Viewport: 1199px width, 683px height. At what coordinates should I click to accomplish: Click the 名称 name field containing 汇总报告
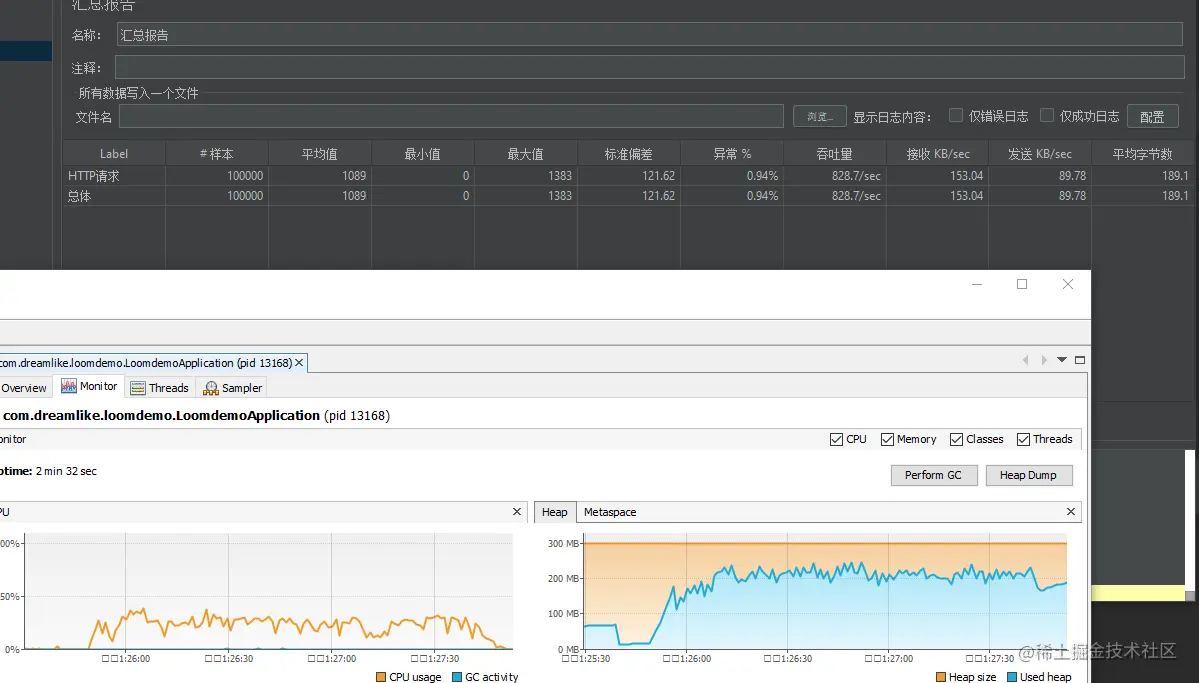point(649,34)
